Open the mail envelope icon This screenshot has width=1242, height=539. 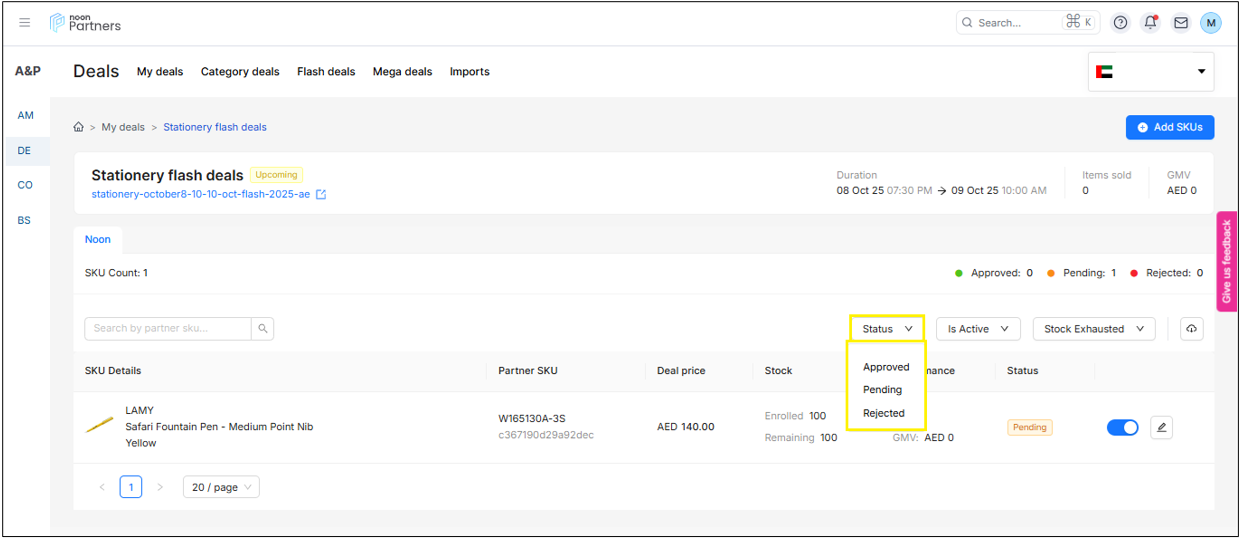point(1181,22)
